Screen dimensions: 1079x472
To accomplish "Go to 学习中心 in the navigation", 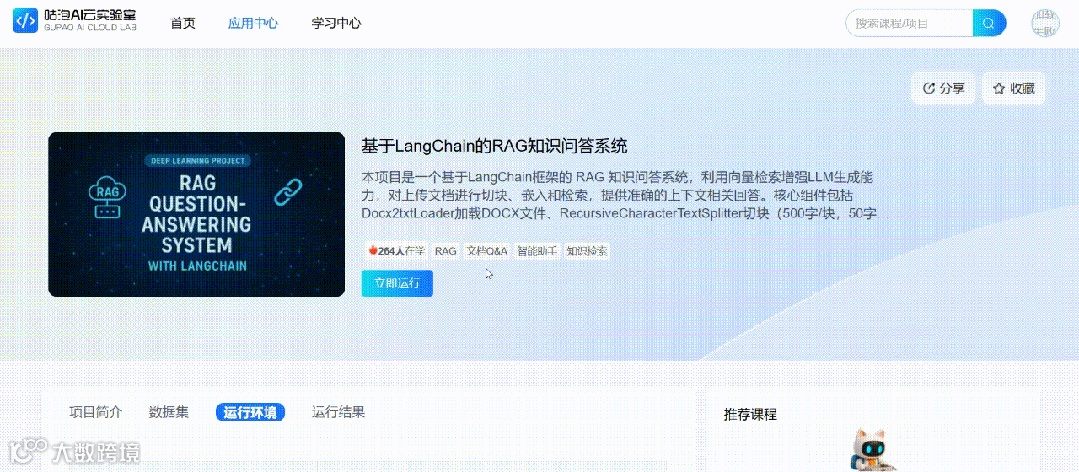I will coord(336,23).
